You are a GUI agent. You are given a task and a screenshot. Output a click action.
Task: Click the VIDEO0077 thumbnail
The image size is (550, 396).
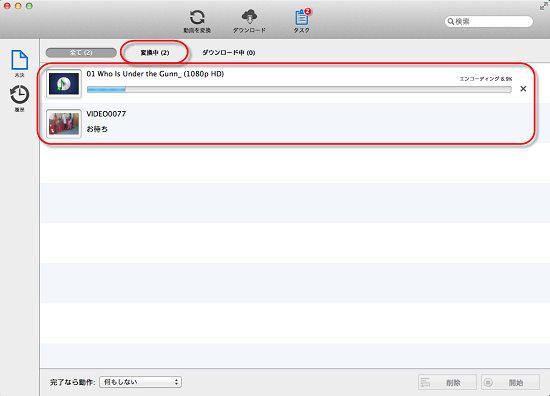click(64, 123)
